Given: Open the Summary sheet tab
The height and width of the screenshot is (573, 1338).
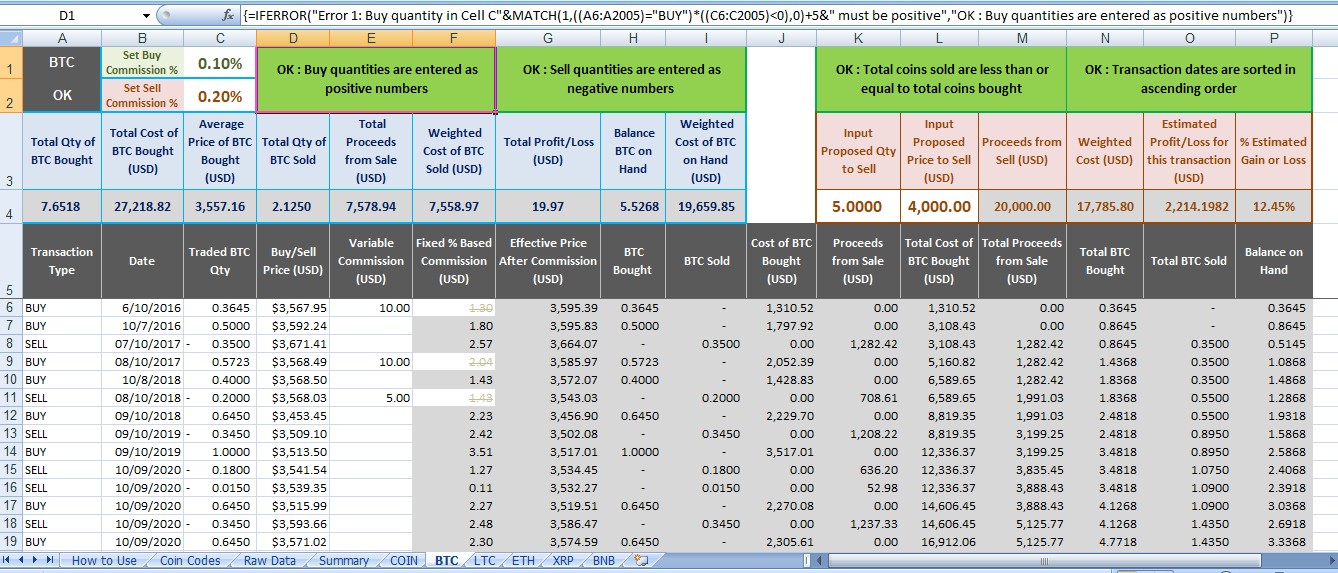Looking at the screenshot, I should pos(344,561).
